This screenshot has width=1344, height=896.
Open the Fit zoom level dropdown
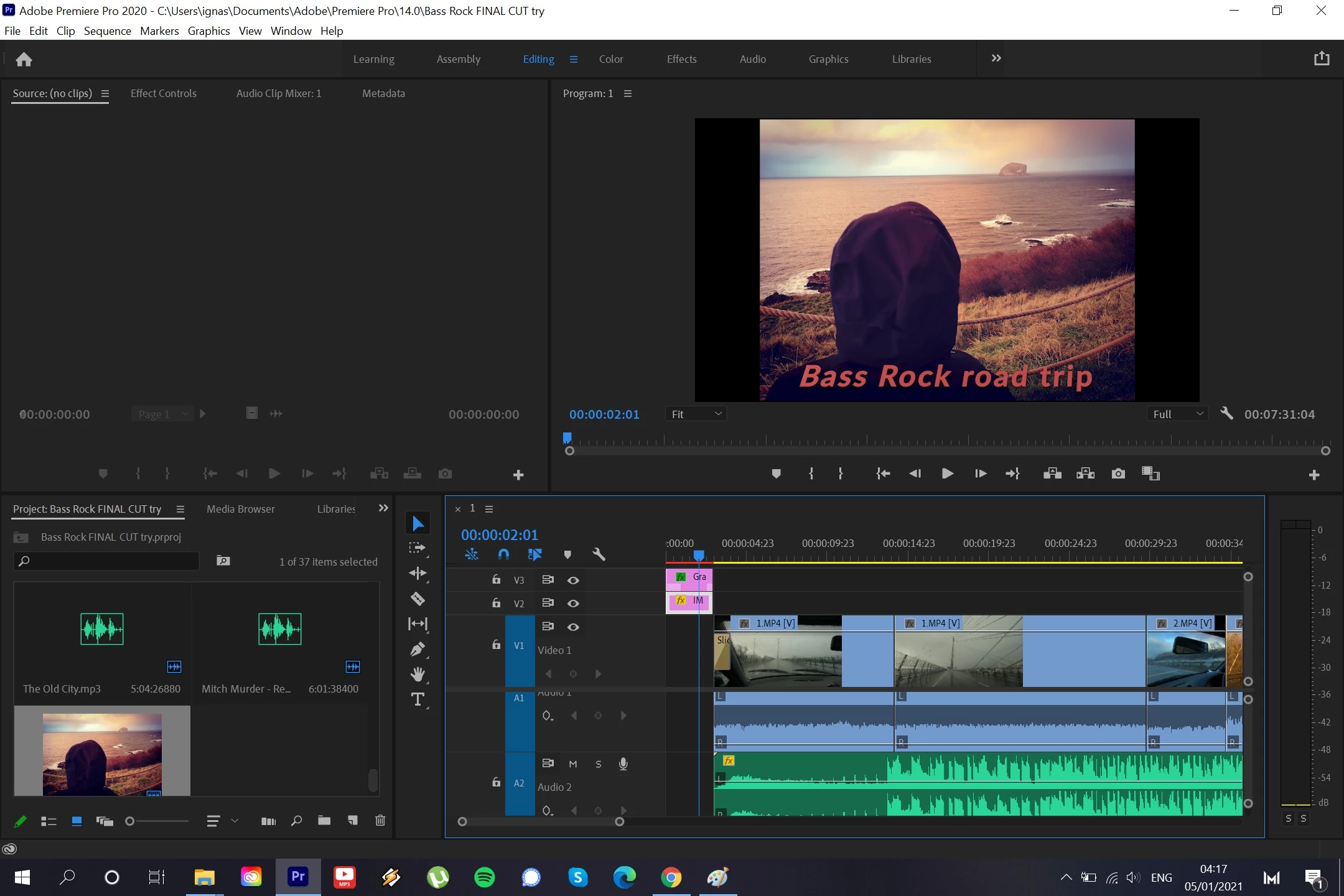pos(696,414)
